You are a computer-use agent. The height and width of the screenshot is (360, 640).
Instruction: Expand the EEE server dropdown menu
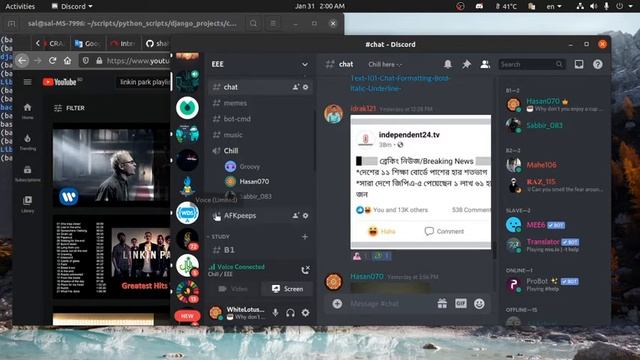click(x=304, y=64)
